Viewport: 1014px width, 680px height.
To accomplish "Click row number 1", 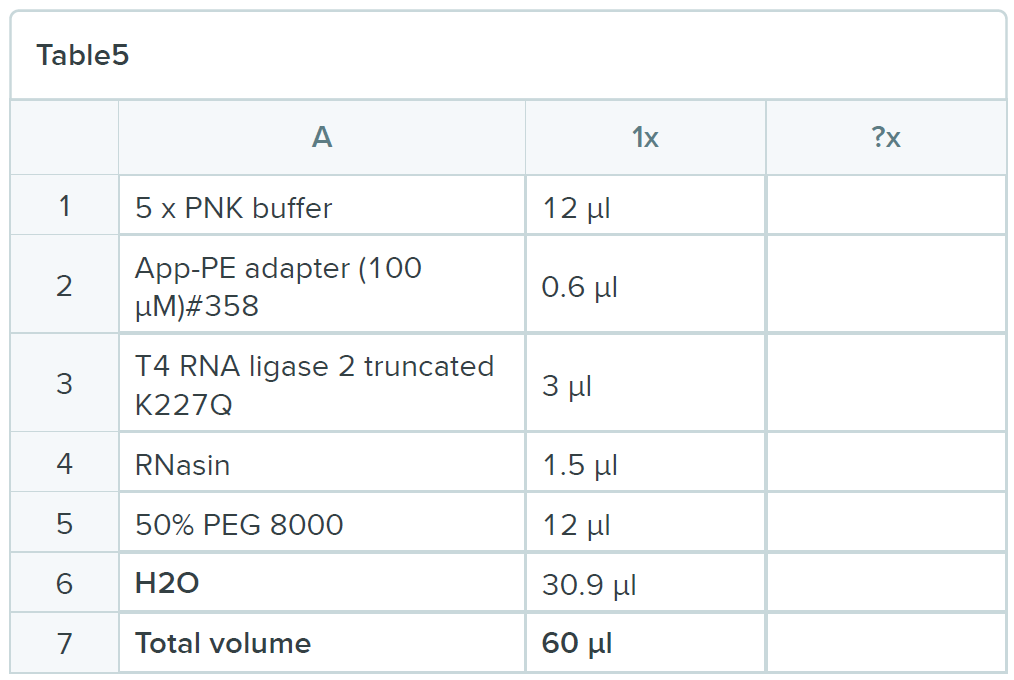I will 65,207.
